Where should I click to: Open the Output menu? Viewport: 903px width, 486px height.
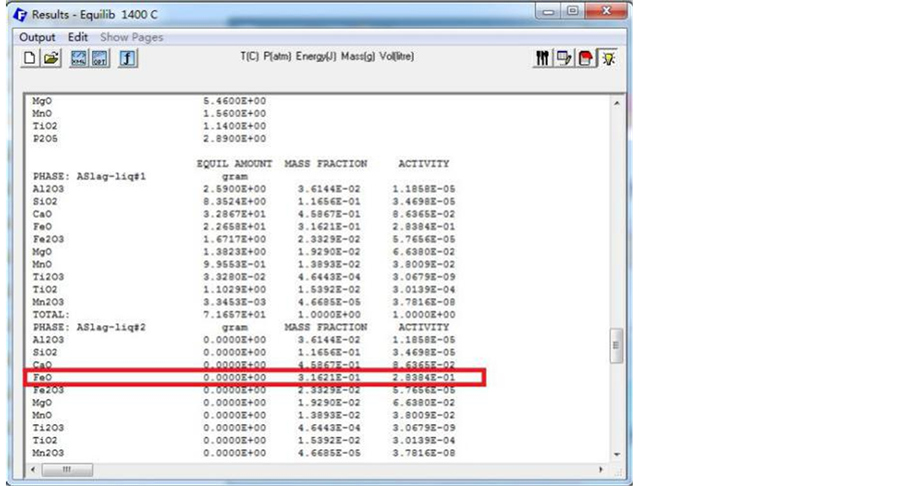click(x=38, y=37)
